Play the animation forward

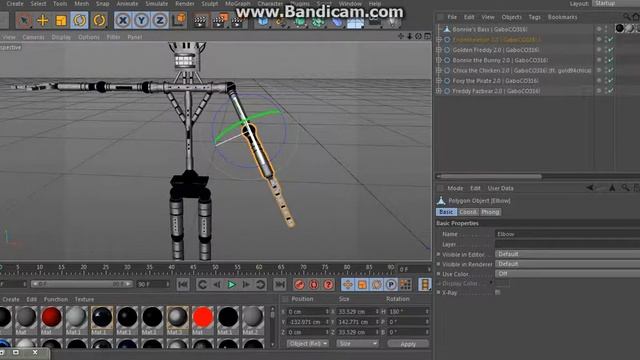231,284
